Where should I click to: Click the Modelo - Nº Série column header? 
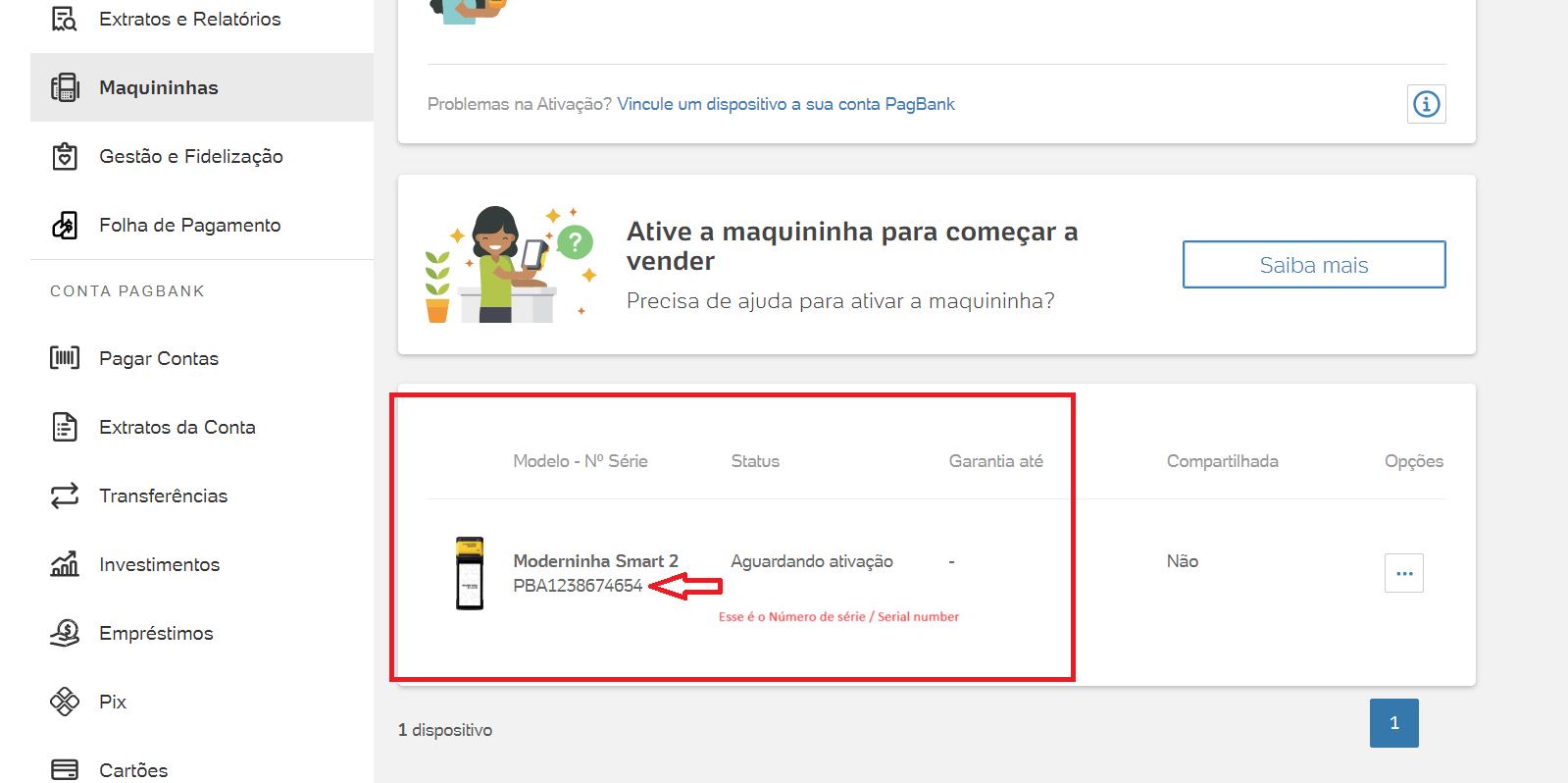[x=581, y=461]
